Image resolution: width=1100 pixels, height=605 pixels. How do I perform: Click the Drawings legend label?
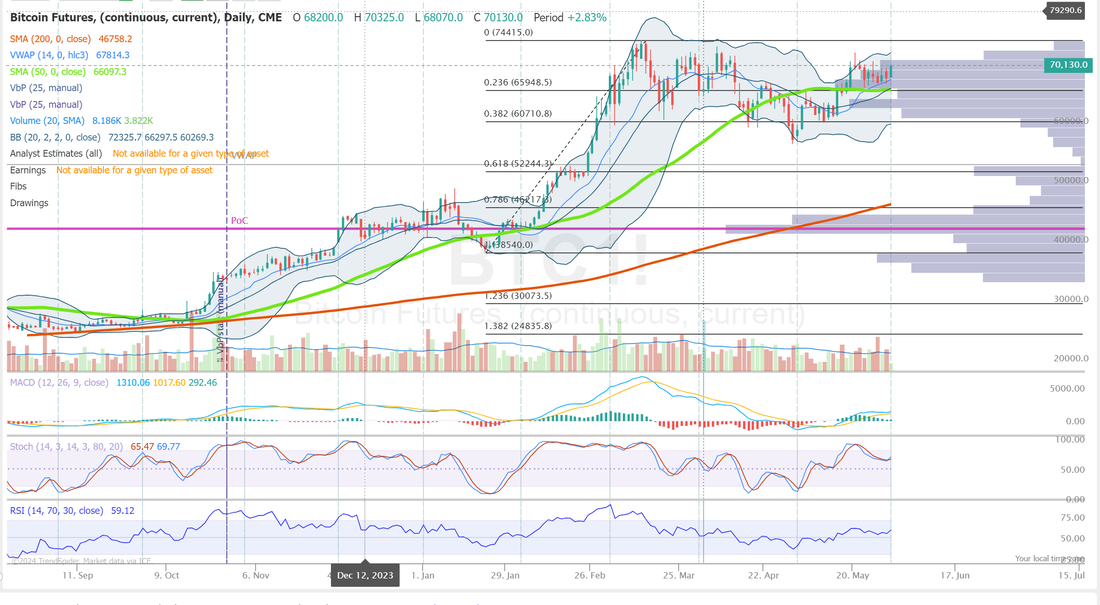pos(29,203)
